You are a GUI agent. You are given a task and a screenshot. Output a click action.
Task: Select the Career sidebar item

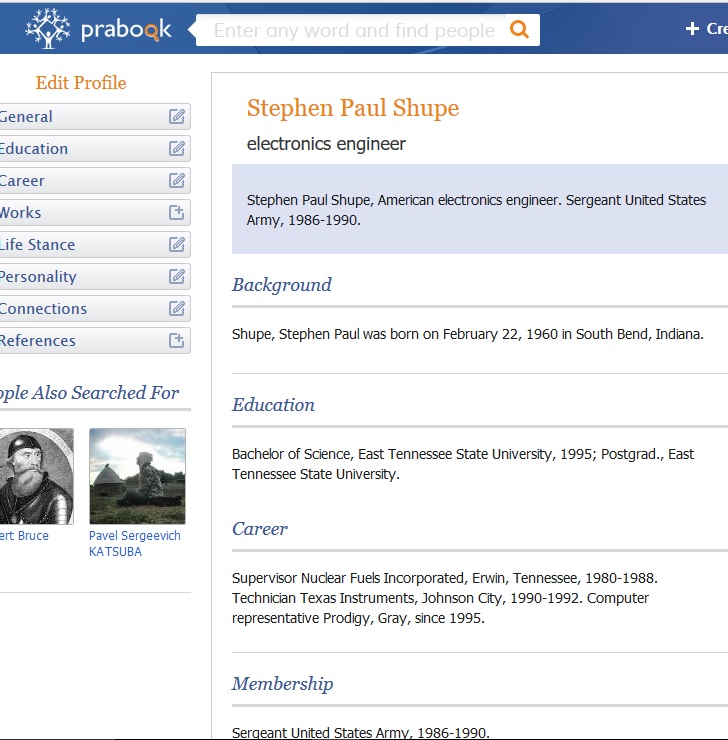[x=23, y=181]
